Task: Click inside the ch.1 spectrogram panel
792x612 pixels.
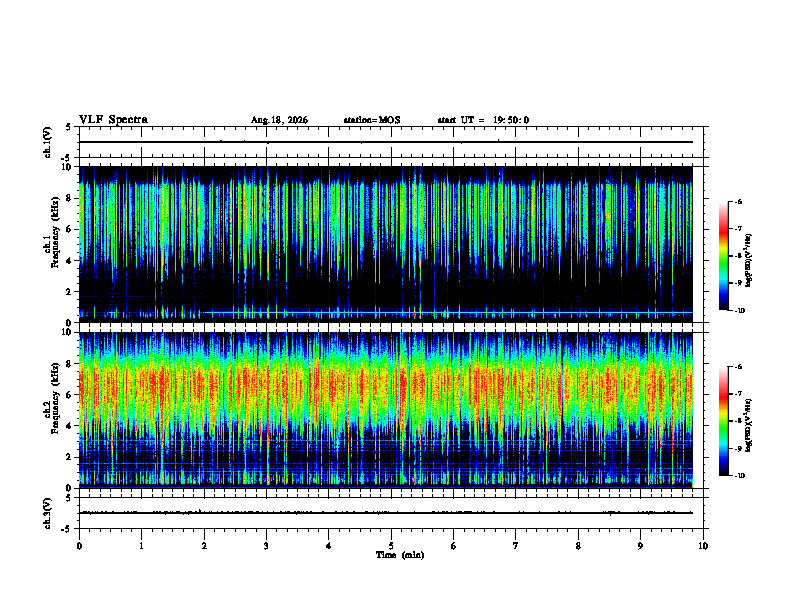Action: click(x=386, y=244)
